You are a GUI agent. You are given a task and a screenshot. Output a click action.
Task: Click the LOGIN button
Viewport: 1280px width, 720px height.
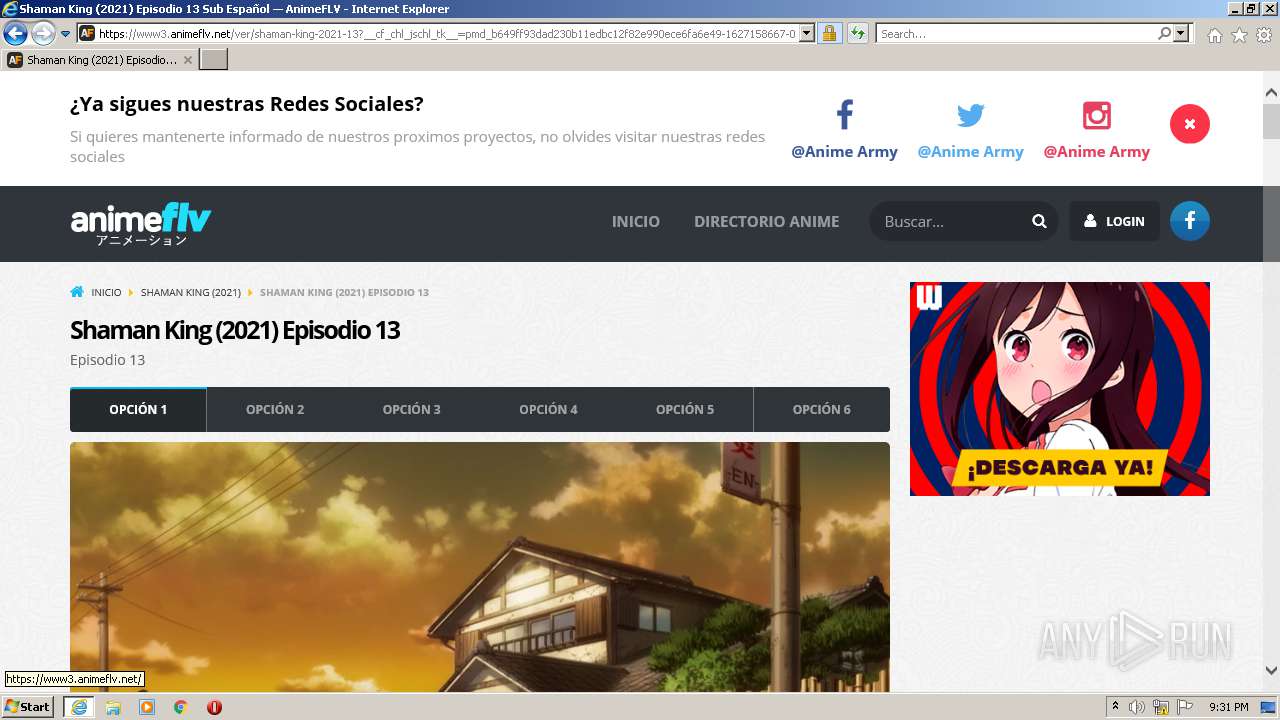pyautogui.click(x=1114, y=221)
